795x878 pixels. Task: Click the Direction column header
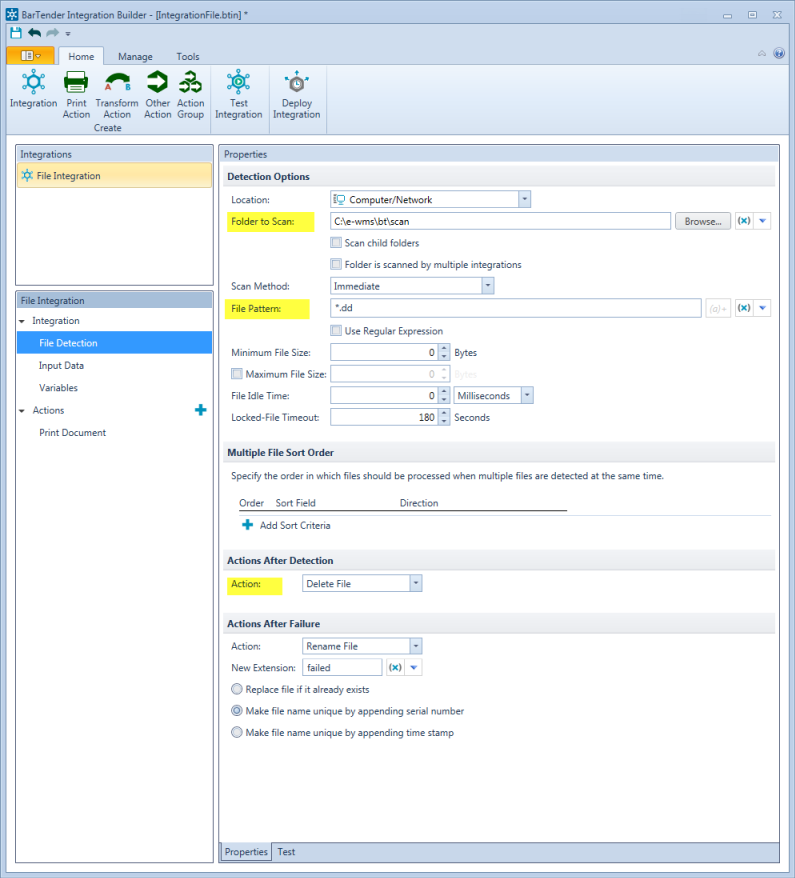pos(419,503)
